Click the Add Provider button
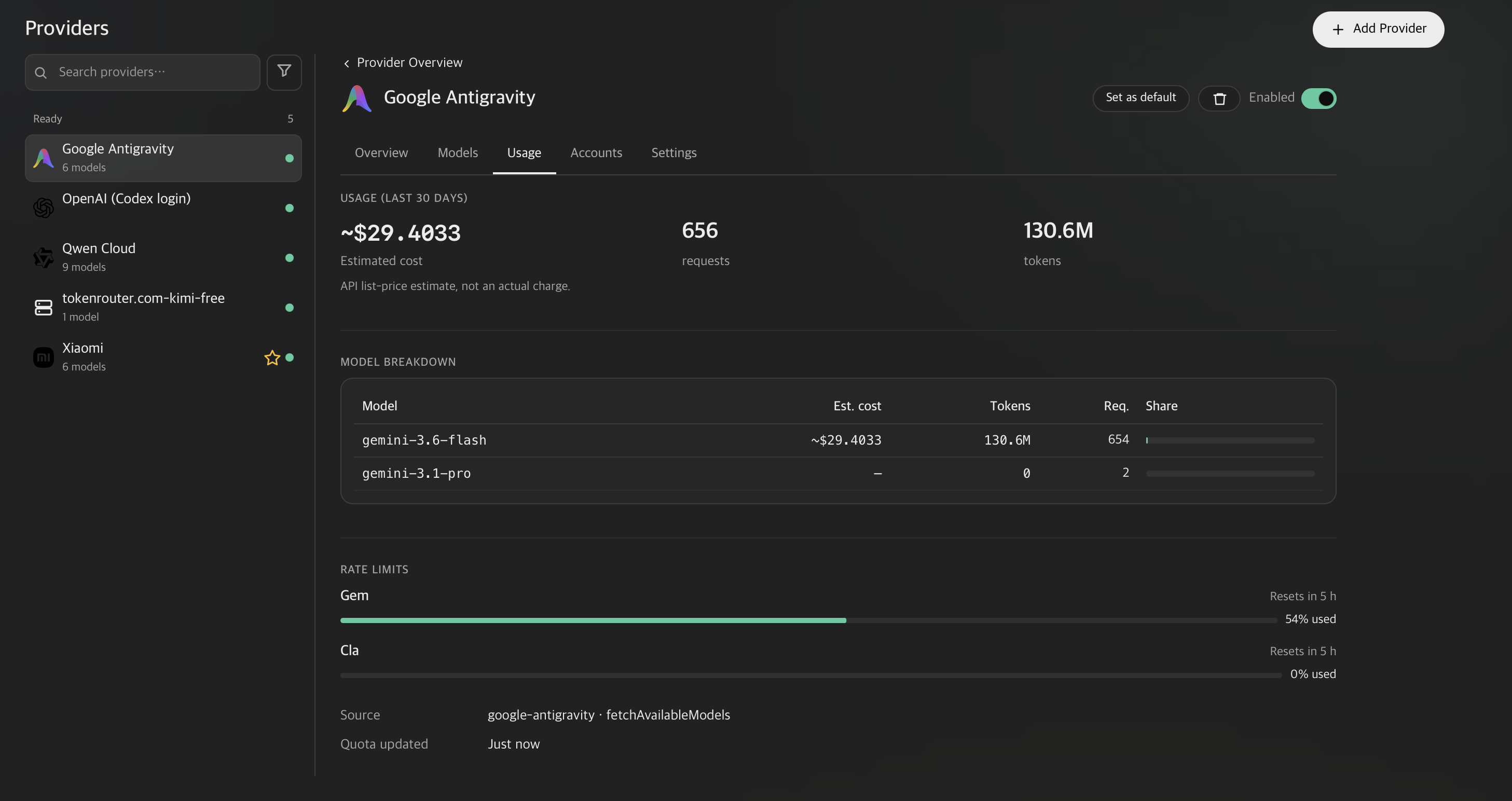This screenshot has width=1512, height=801. 1378,30
